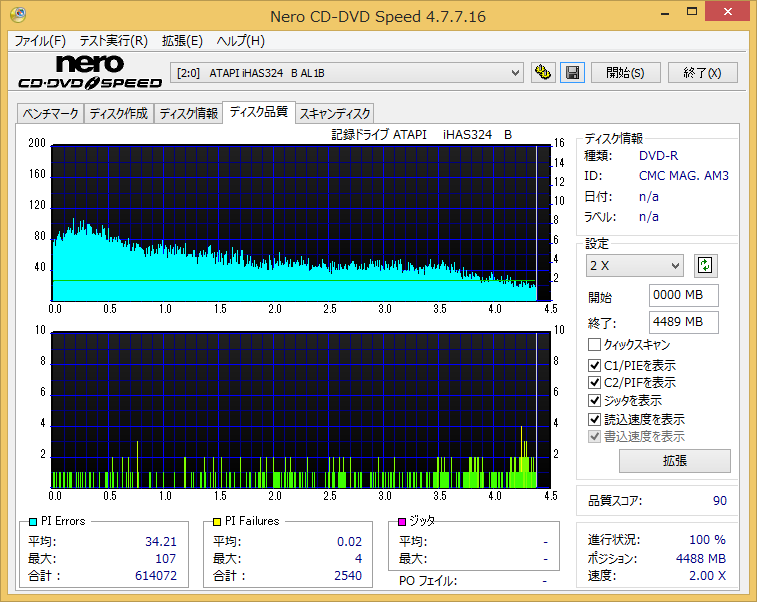Click the 終了 4489 MB input field

tap(684, 322)
